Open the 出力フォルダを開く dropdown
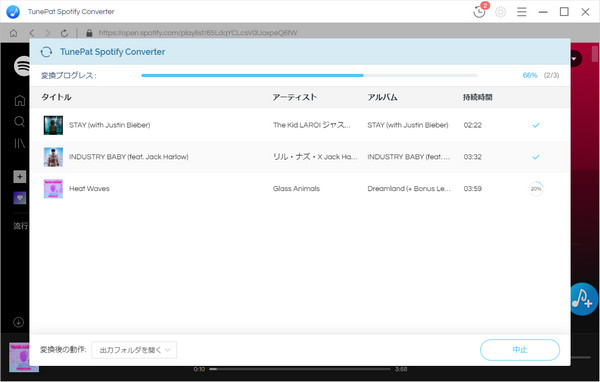 pos(134,350)
